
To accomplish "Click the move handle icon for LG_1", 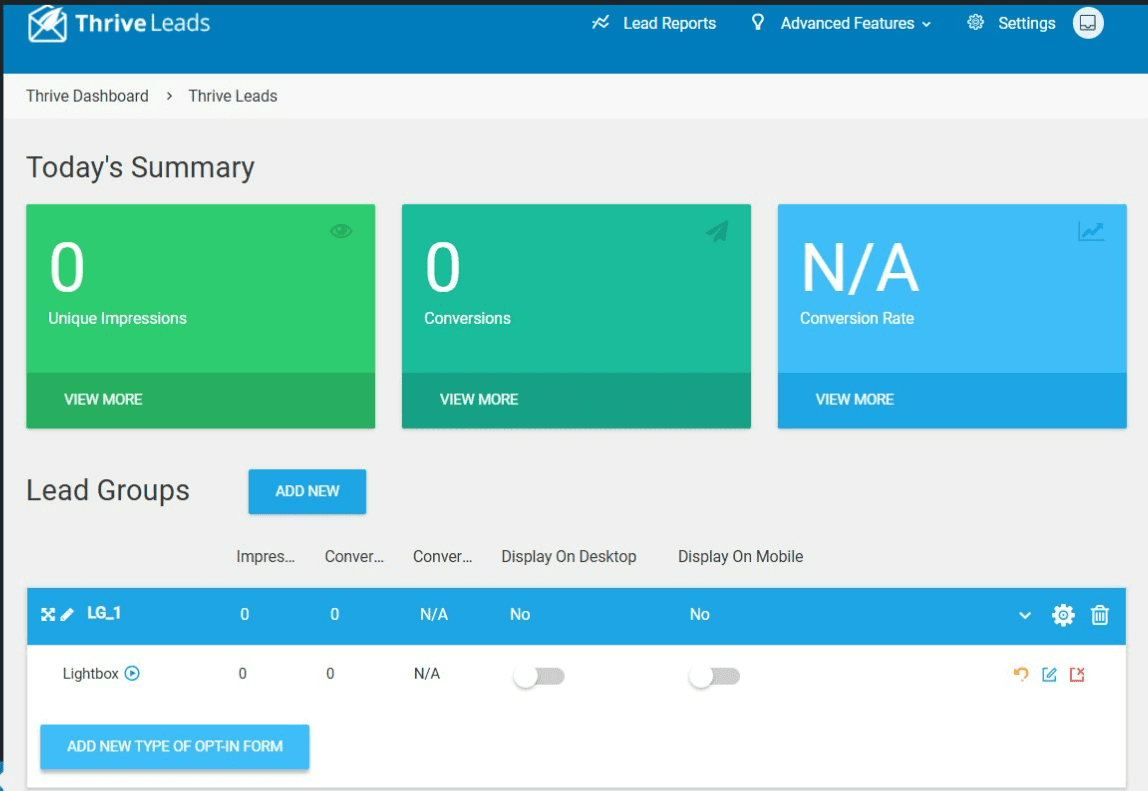I will tap(47, 614).
